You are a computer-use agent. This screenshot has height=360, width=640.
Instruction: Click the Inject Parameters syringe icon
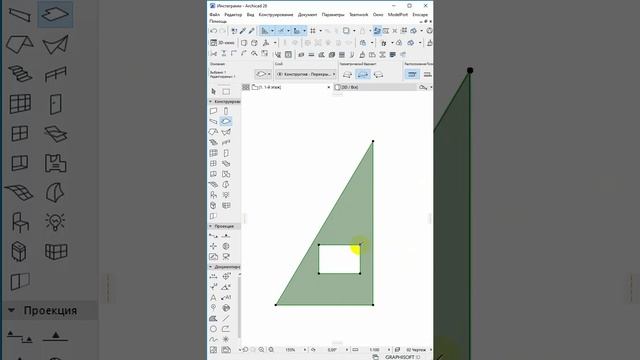pyautogui.click(x=252, y=31)
